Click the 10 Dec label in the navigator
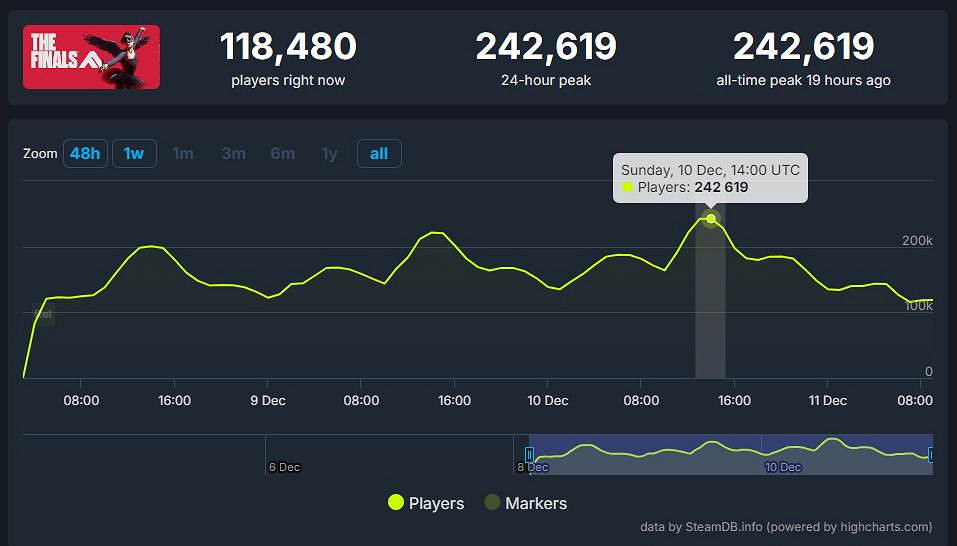Screen dimensions: 957x546 [783, 466]
